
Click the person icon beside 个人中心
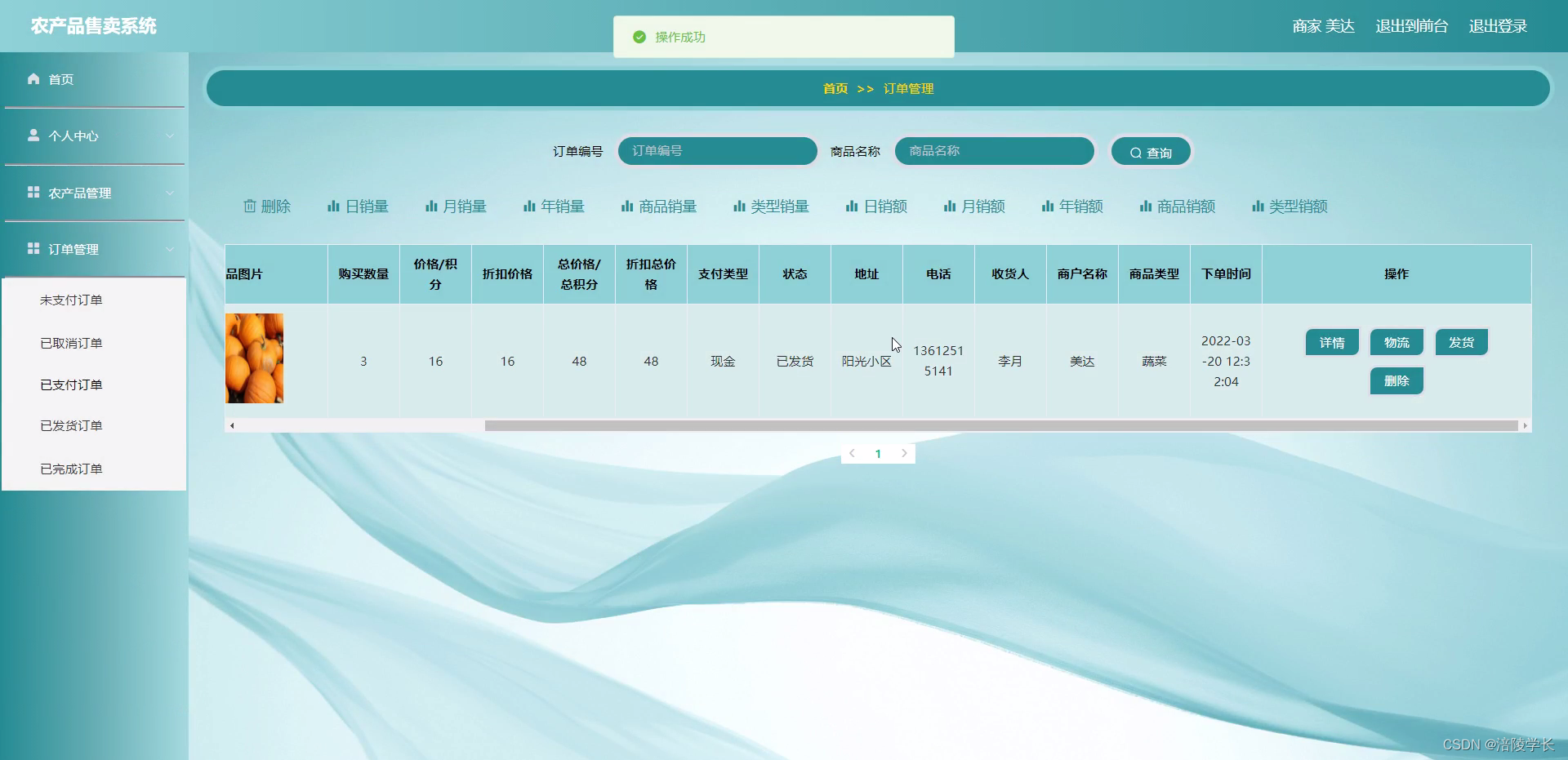(x=33, y=135)
